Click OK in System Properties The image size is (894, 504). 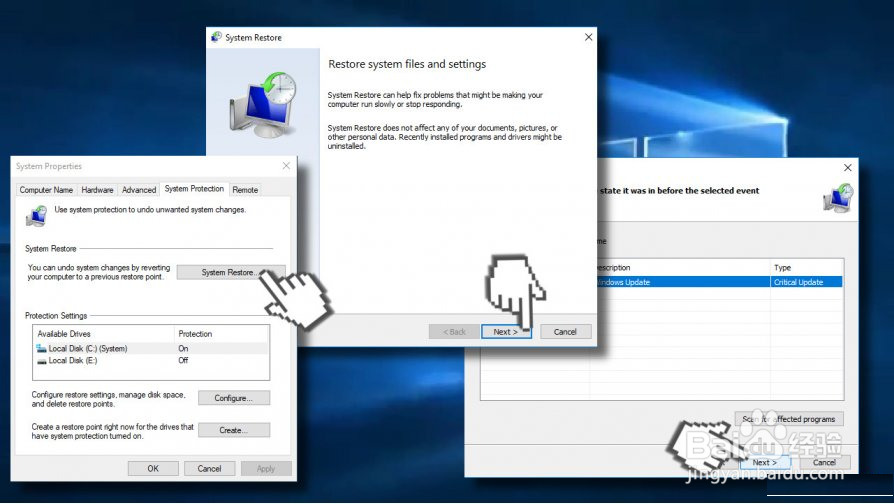[x=153, y=469]
